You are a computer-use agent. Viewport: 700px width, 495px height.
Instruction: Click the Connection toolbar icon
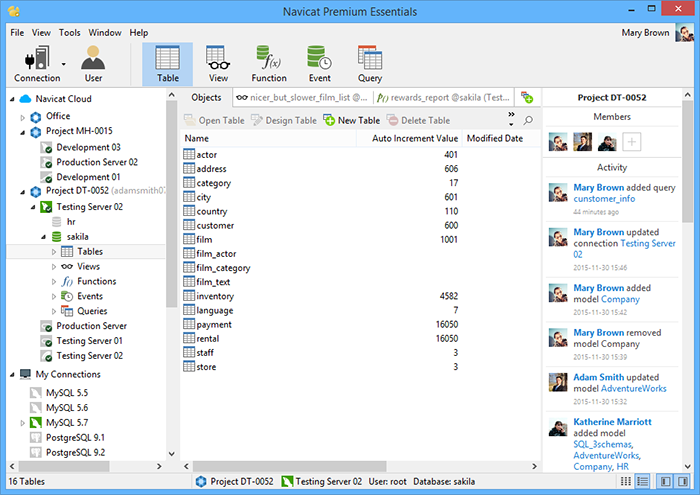(37, 64)
